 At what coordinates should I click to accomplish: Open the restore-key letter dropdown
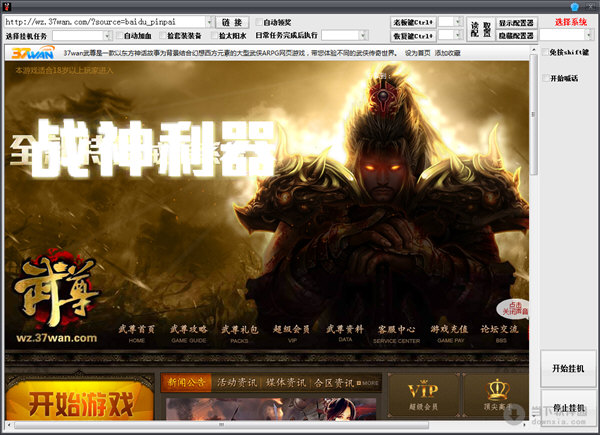tap(458, 36)
